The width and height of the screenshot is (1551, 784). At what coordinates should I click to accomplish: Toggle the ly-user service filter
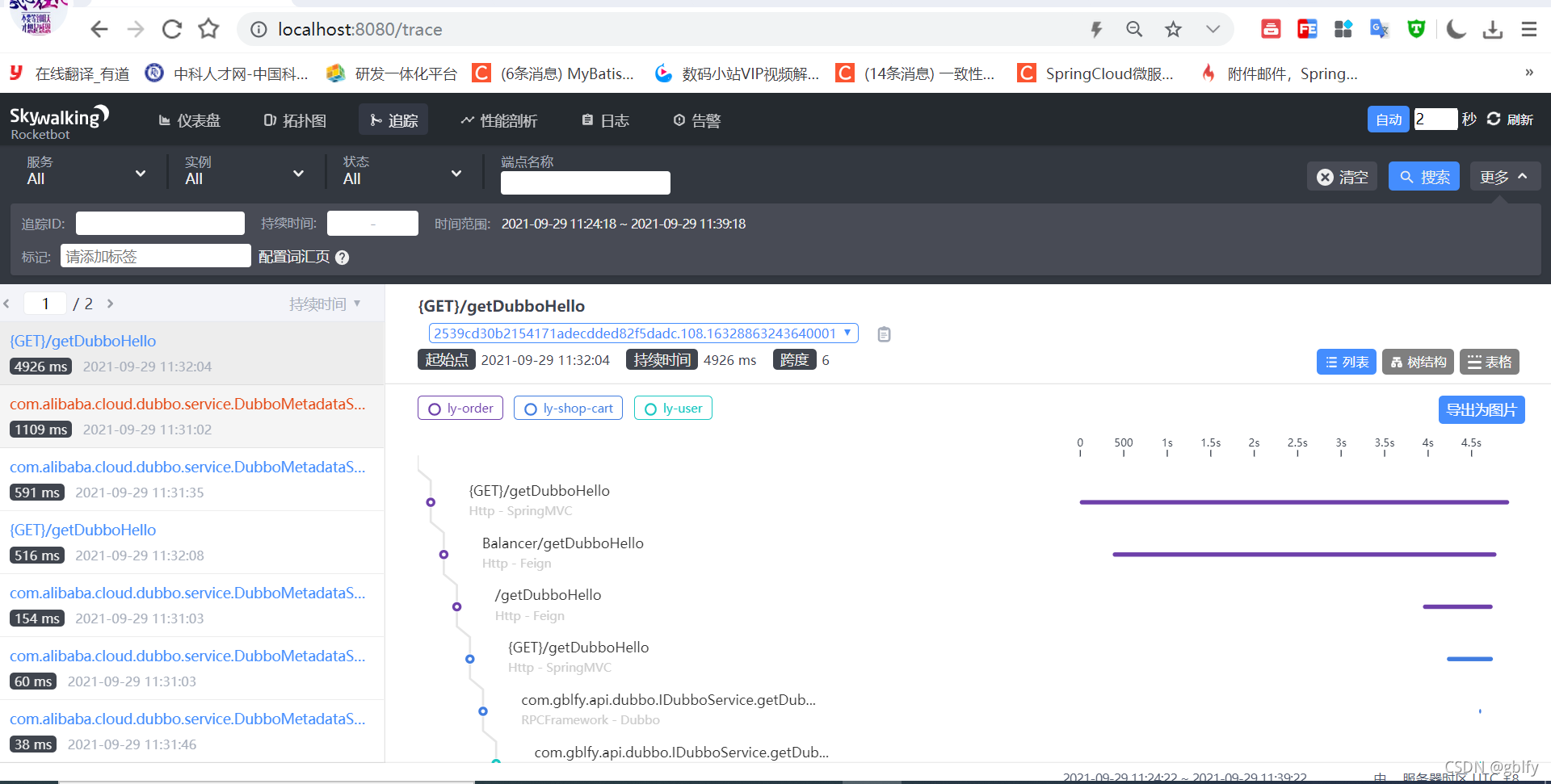pyautogui.click(x=673, y=409)
